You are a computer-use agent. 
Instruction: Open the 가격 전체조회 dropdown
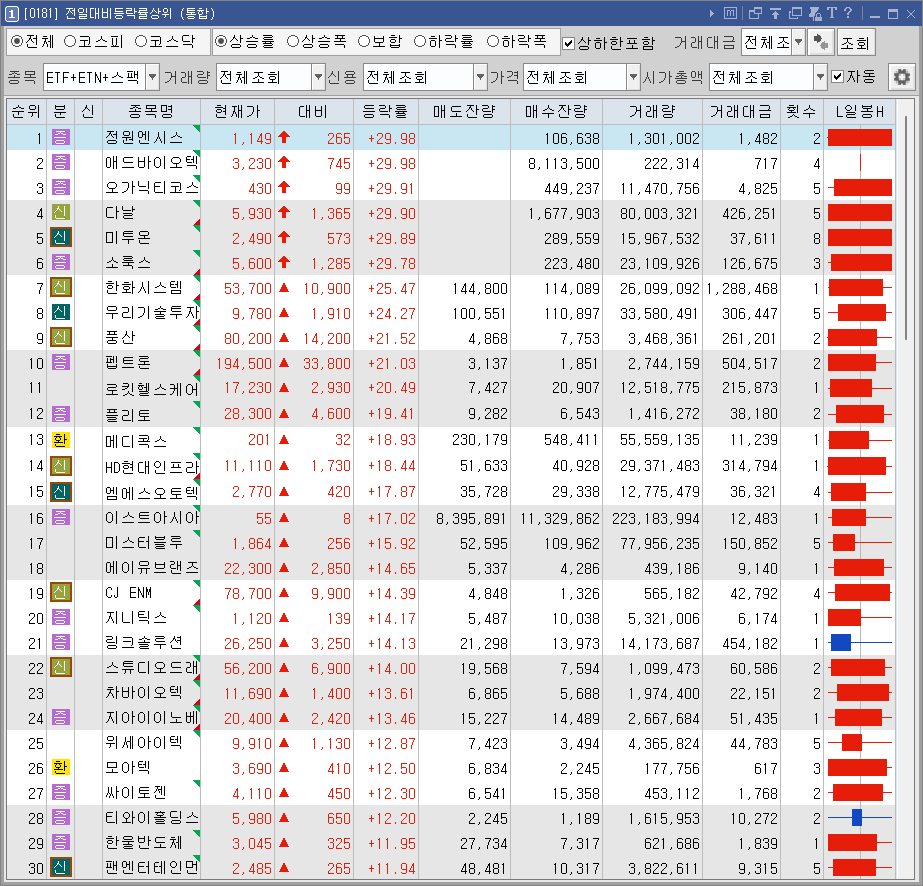pyautogui.click(x=633, y=77)
